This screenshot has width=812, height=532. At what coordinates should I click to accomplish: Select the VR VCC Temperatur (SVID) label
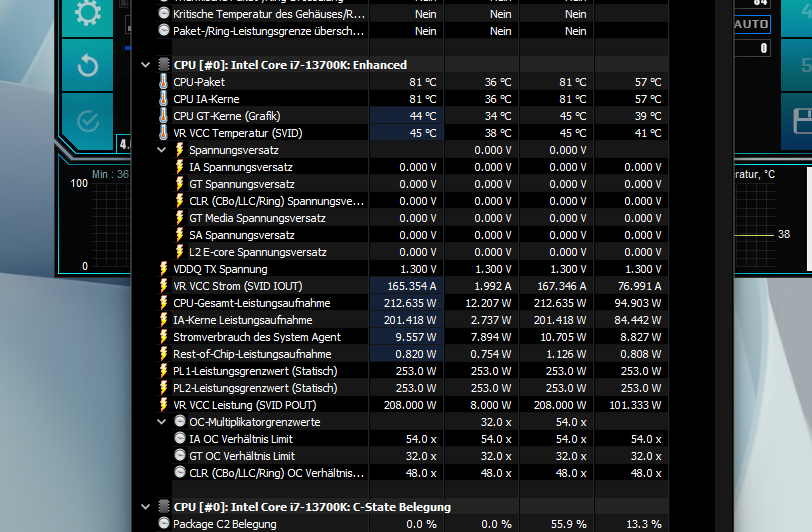tap(238, 133)
